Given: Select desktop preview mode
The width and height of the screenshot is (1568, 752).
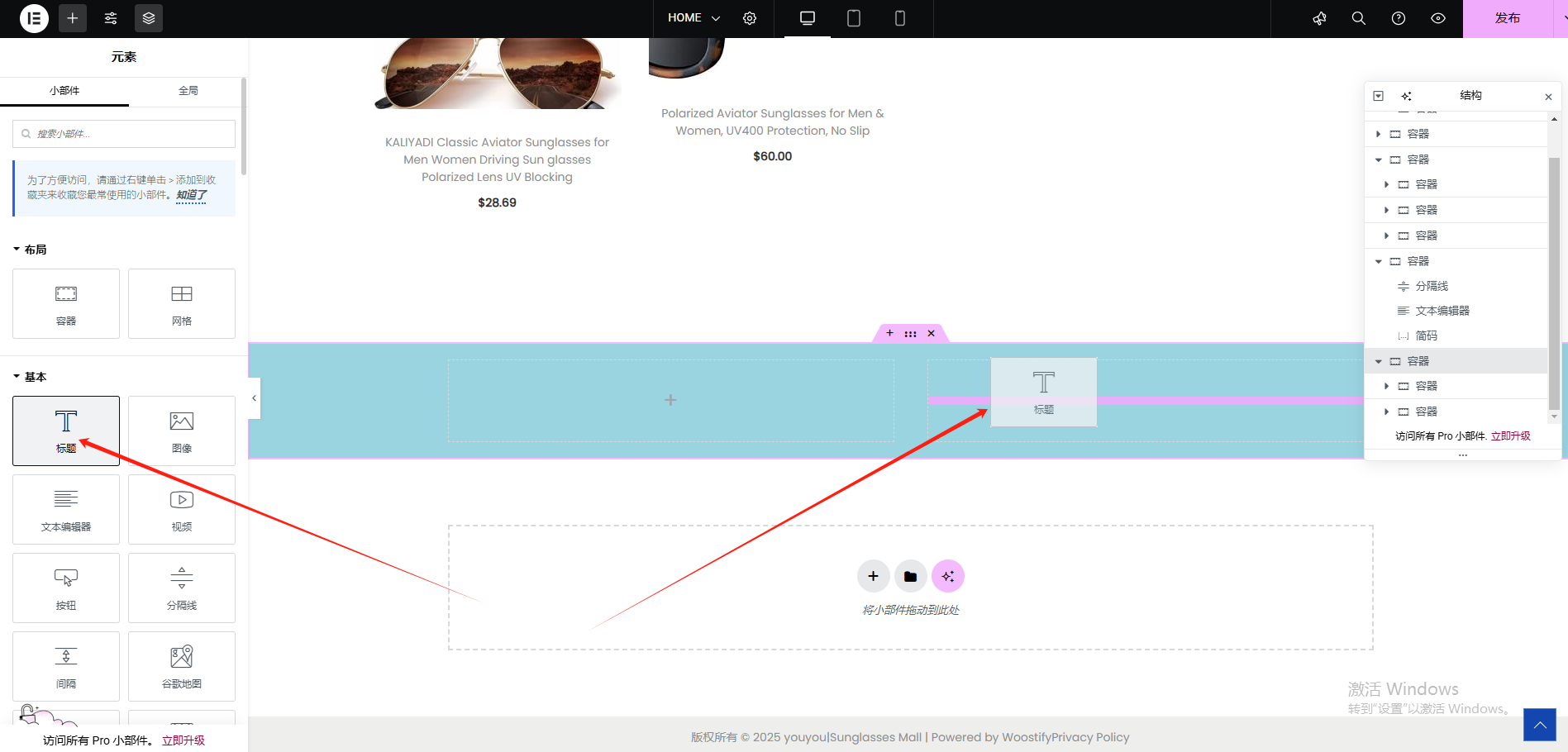Looking at the screenshot, I should point(808,18).
